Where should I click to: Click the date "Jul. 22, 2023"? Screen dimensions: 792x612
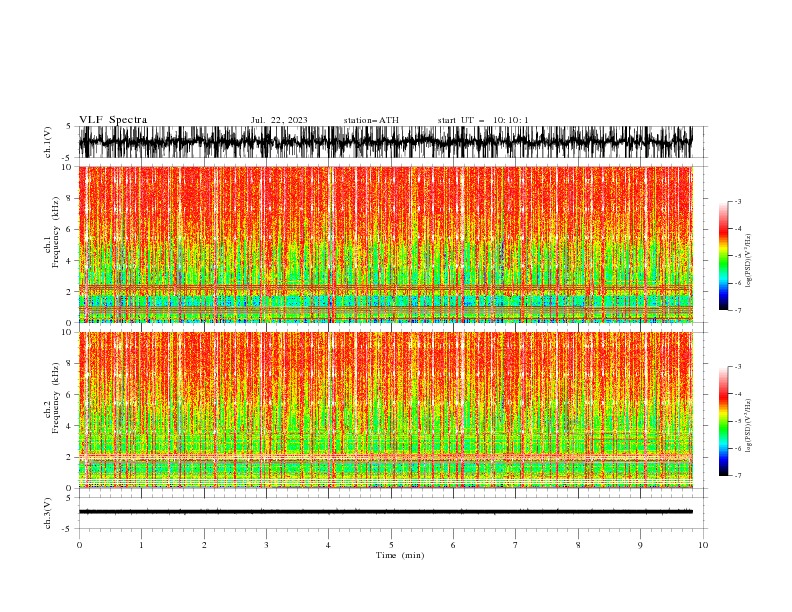pyautogui.click(x=279, y=120)
